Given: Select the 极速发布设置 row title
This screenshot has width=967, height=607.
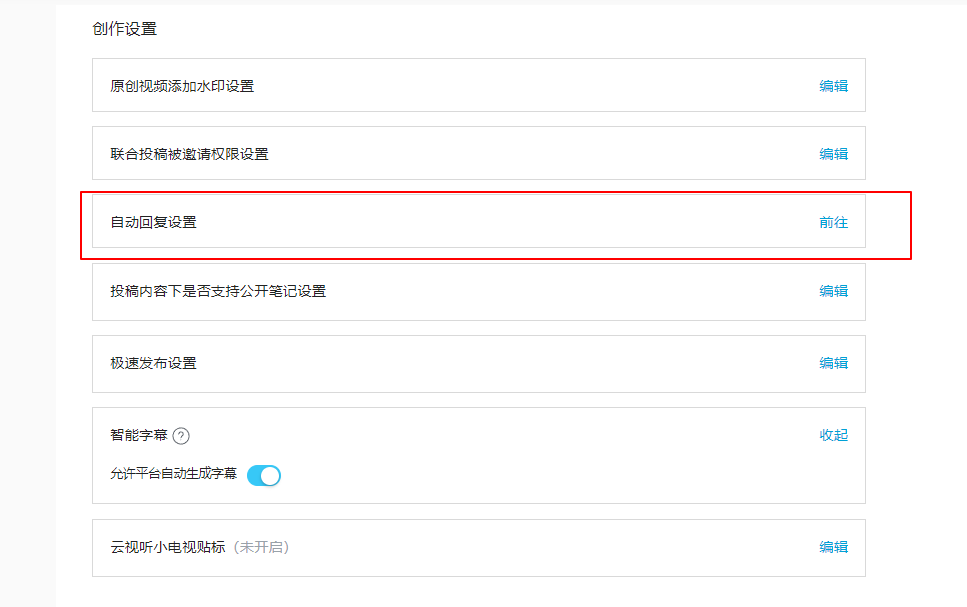Looking at the screenshot, I should coord(153,363).
